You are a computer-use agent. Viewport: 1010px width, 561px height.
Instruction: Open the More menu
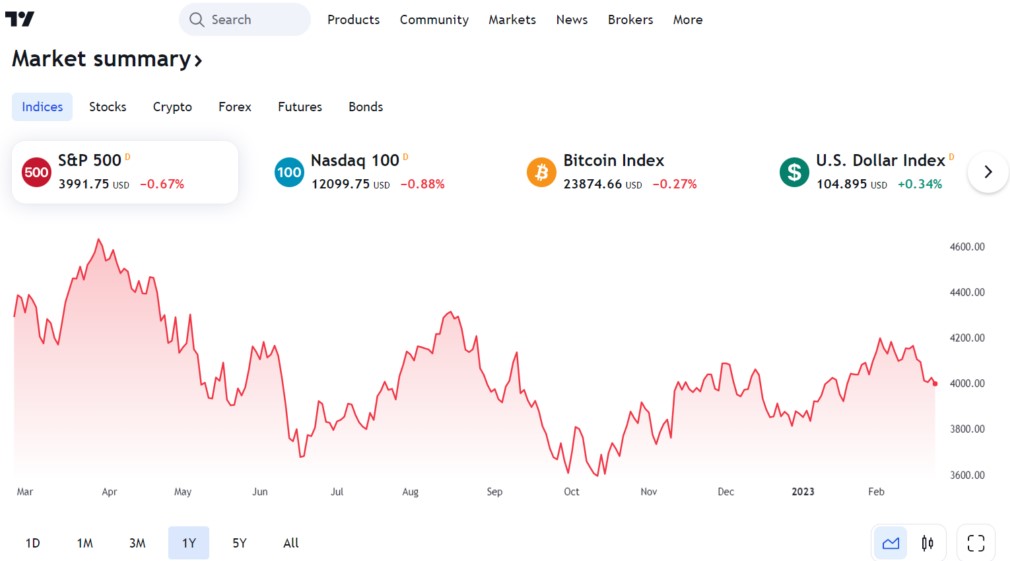pyautogui.click(x=688, y=19)
